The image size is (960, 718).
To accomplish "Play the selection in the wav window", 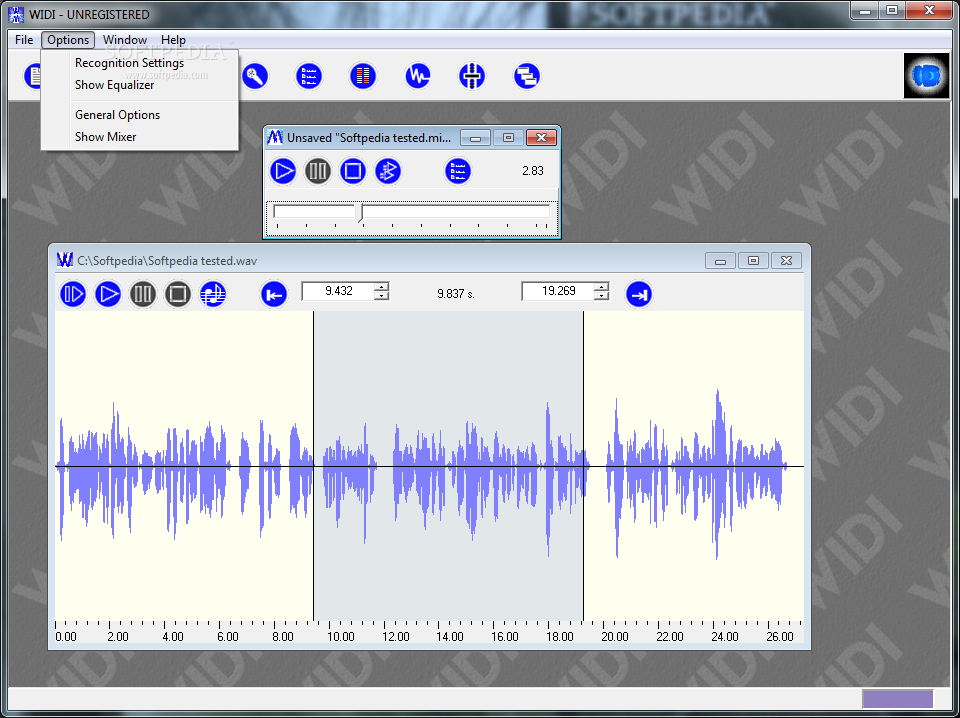I will pos(73,294).
